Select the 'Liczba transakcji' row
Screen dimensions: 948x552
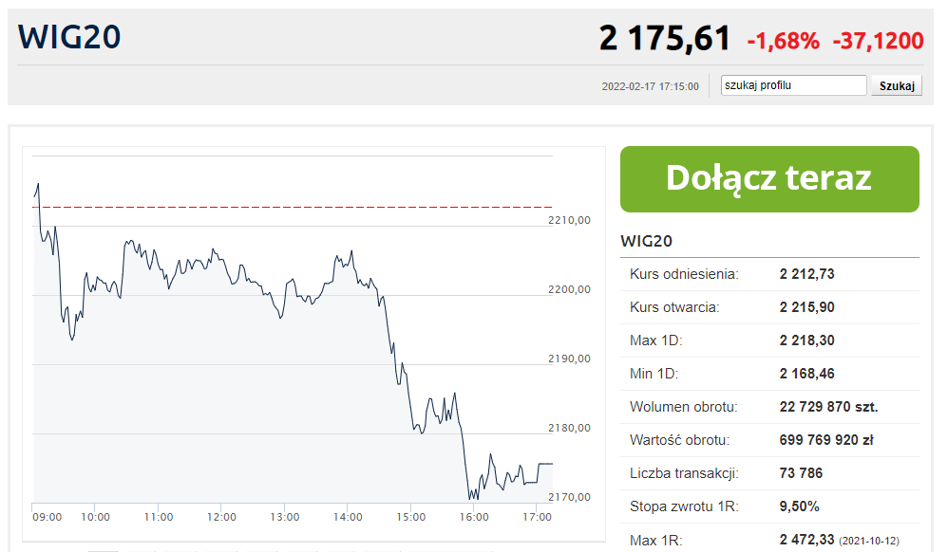[x=769, y=473]
